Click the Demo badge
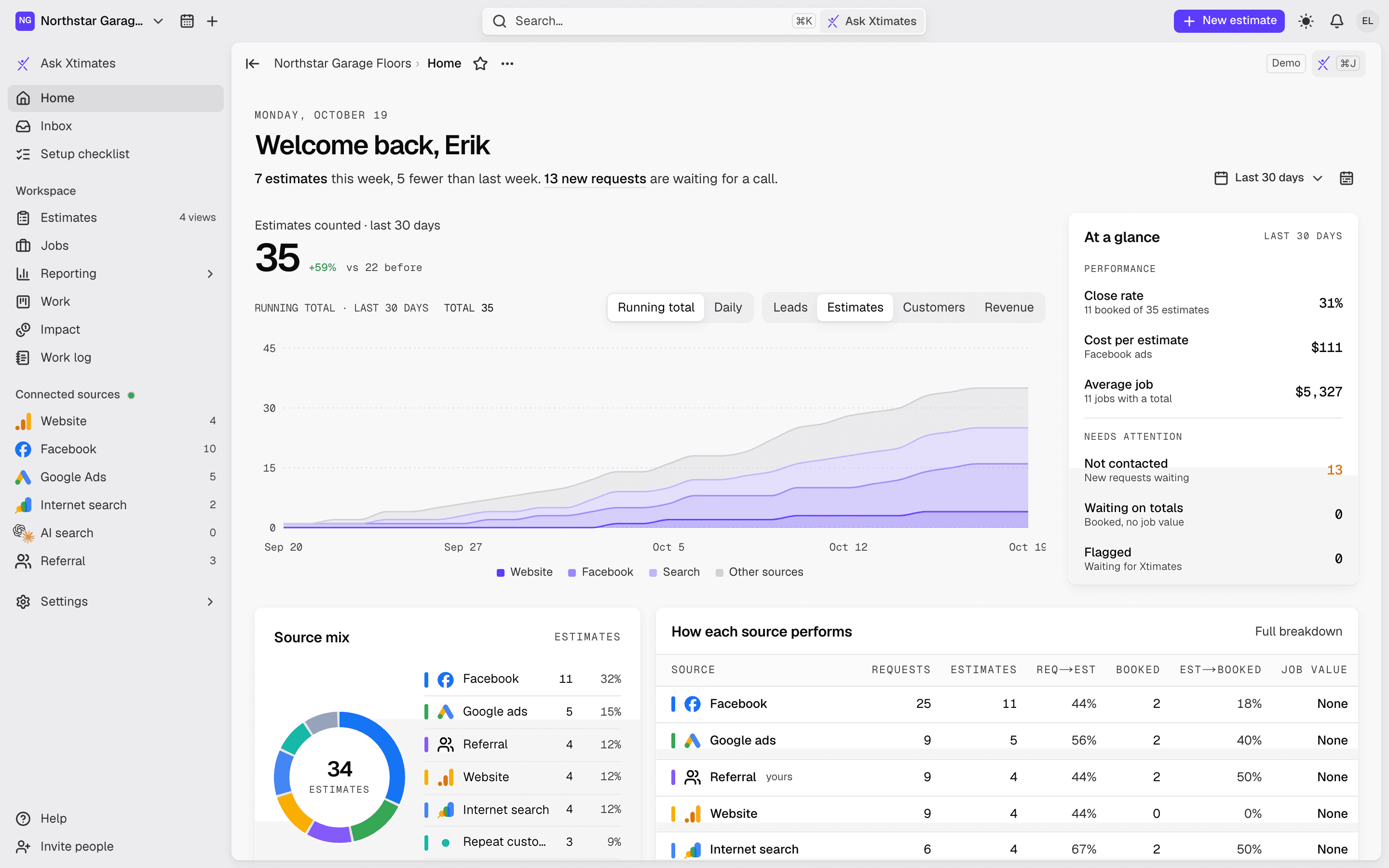The image size is (1389, 868). [1286, 63]
